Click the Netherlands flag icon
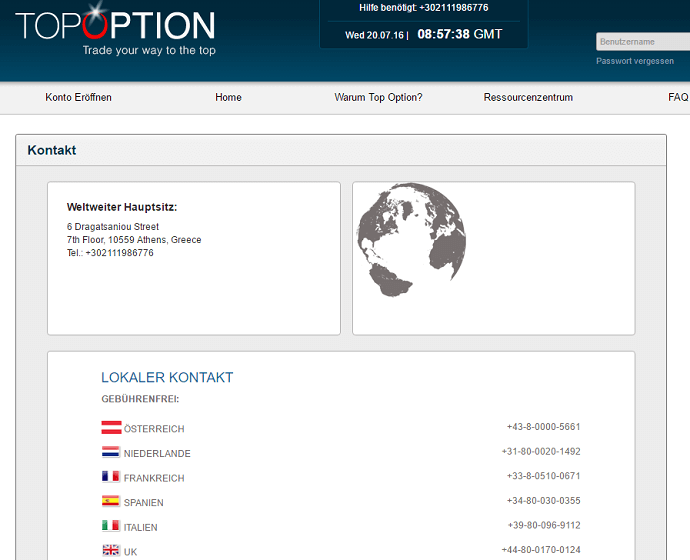The height and width of the screenshot is (560, 690). pos(110,452)
